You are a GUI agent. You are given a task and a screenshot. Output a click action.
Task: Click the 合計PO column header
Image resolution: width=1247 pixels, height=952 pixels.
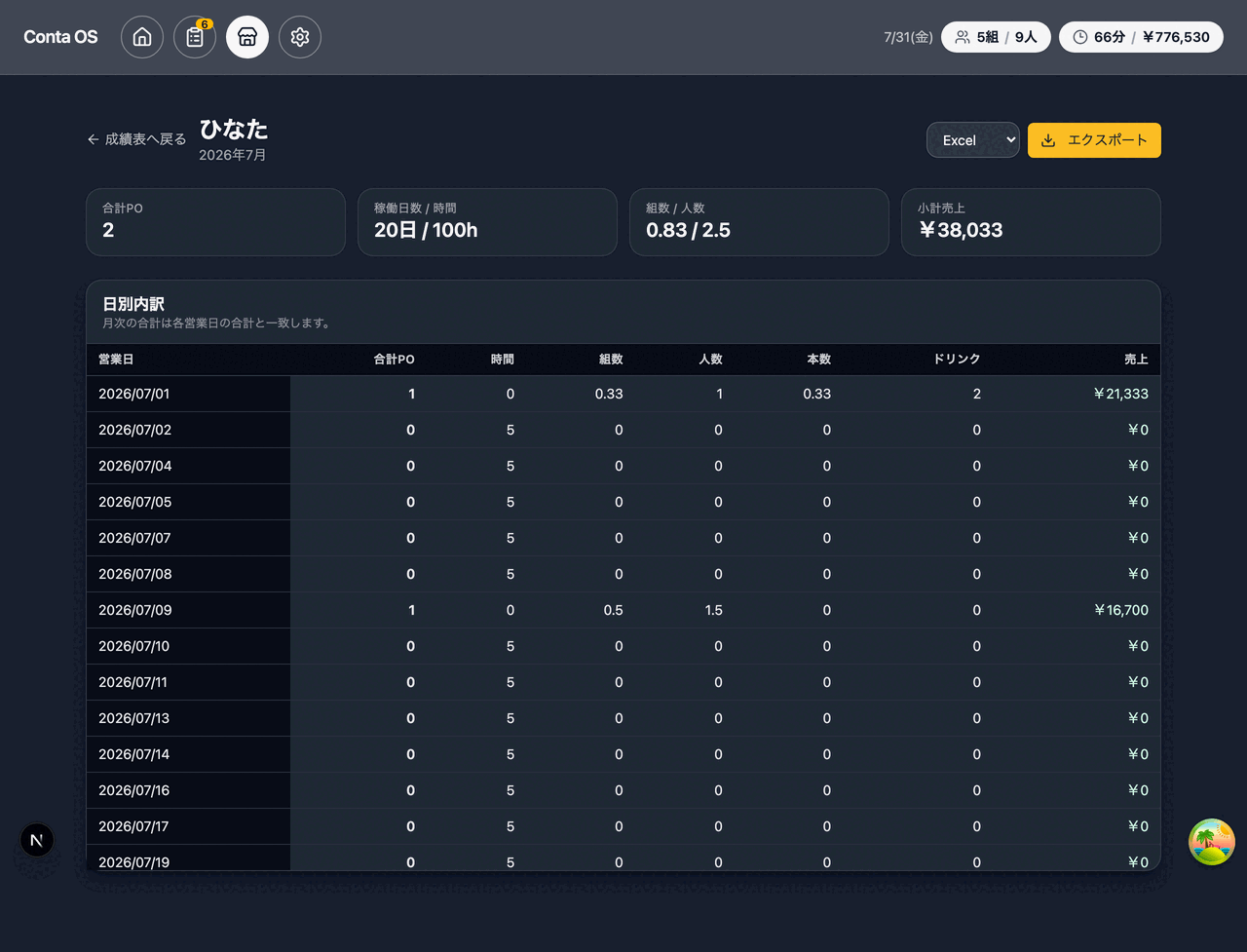click(x=395, y=360)
